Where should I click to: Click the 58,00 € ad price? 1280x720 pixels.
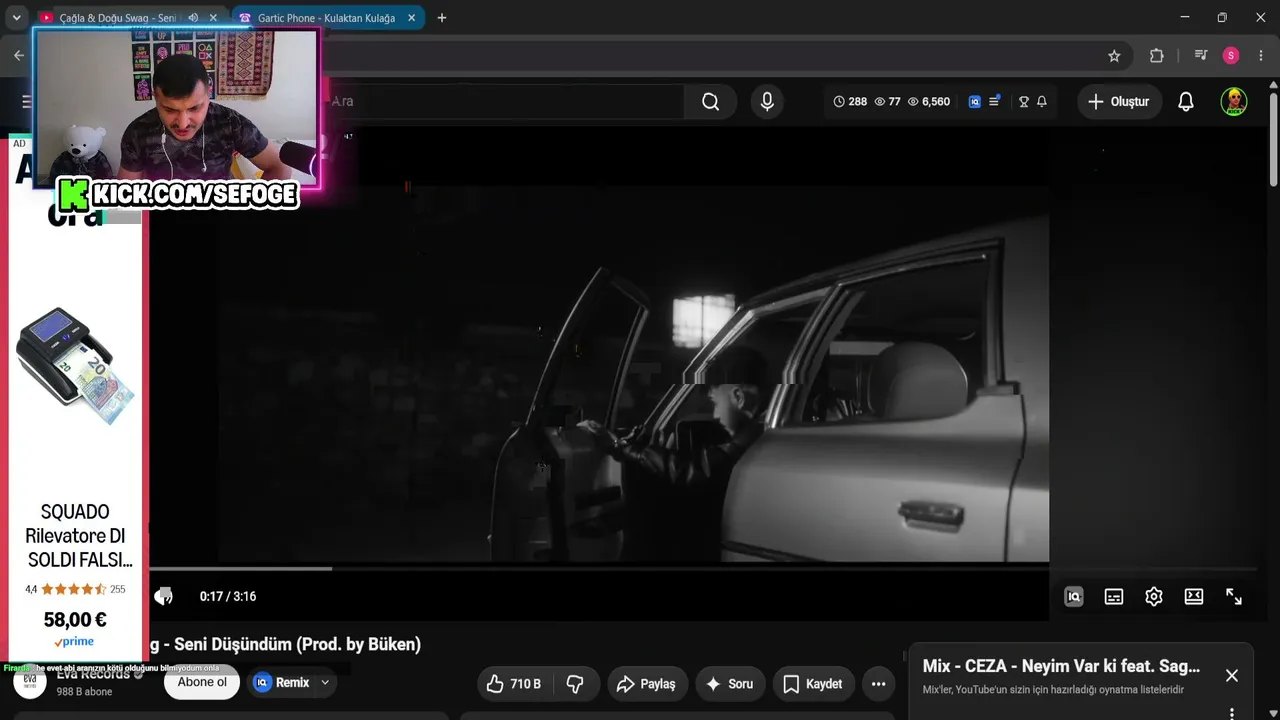coord(75,620)
